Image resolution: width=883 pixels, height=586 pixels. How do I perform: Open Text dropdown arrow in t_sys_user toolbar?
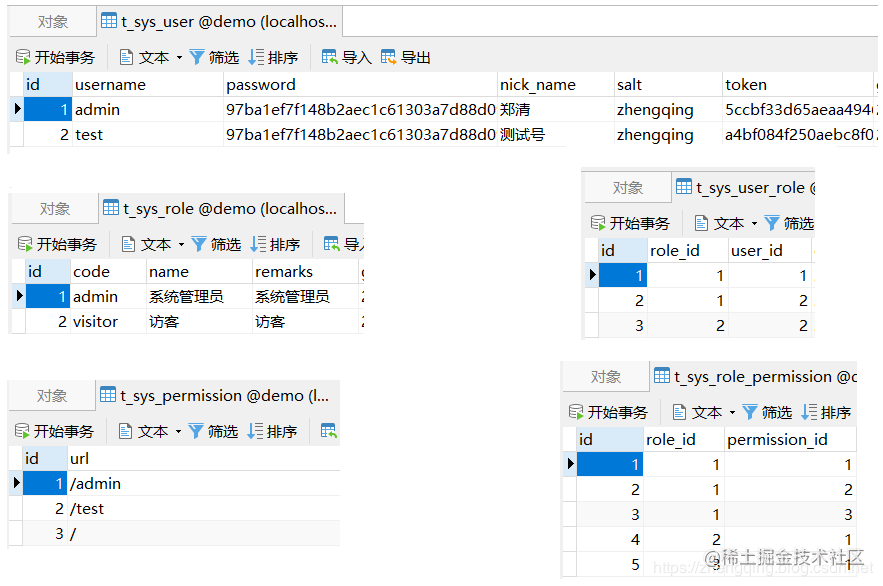179,57
